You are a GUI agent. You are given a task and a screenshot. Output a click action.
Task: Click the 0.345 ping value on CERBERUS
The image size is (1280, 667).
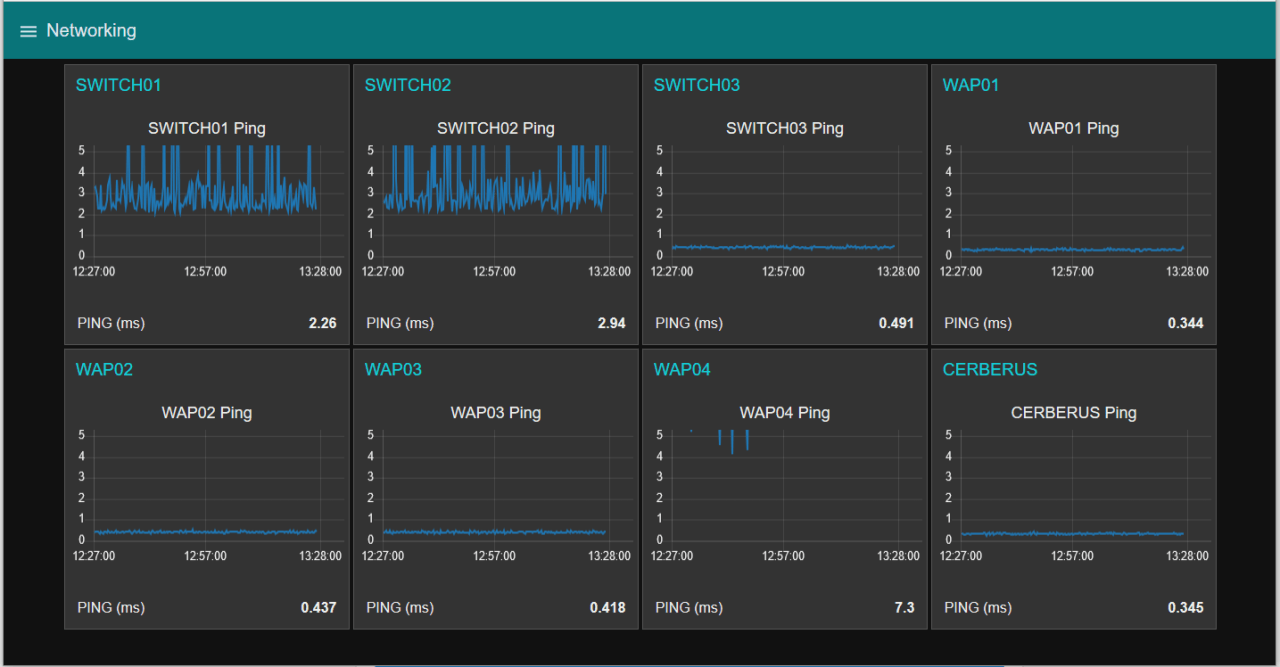[x=1185, y=607]
